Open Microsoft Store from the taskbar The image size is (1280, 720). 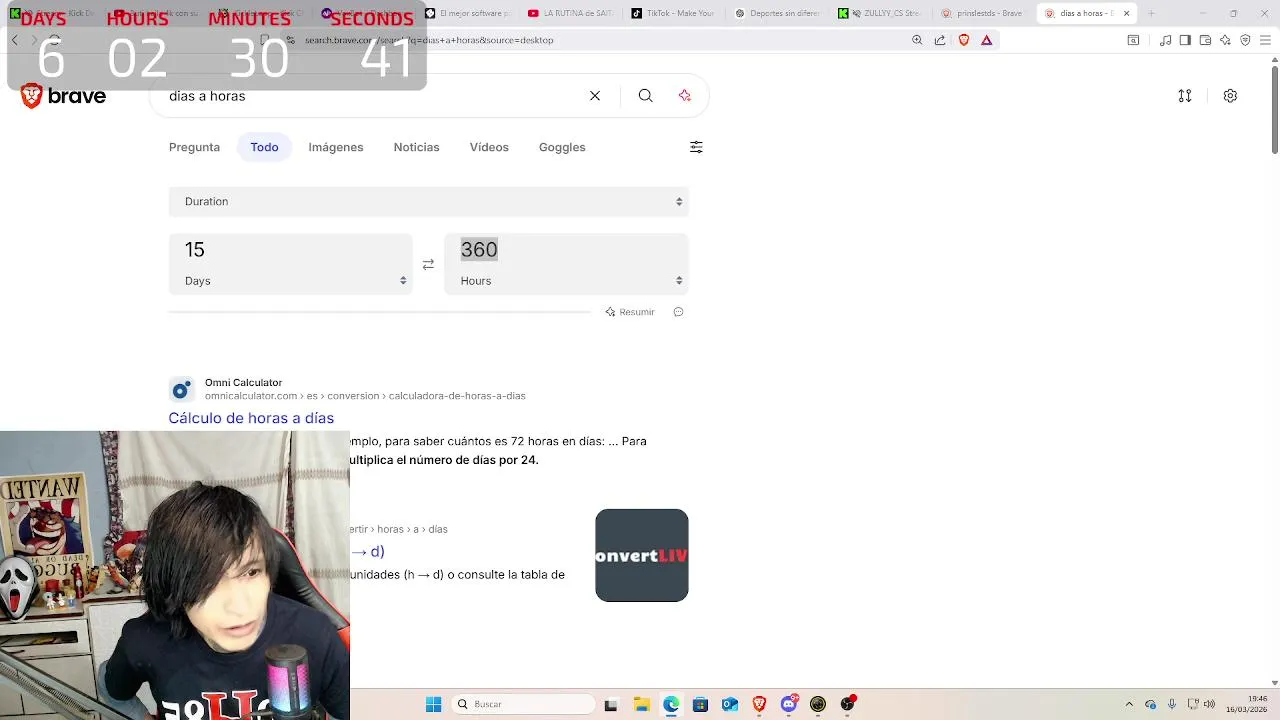[x=700, y=704]
